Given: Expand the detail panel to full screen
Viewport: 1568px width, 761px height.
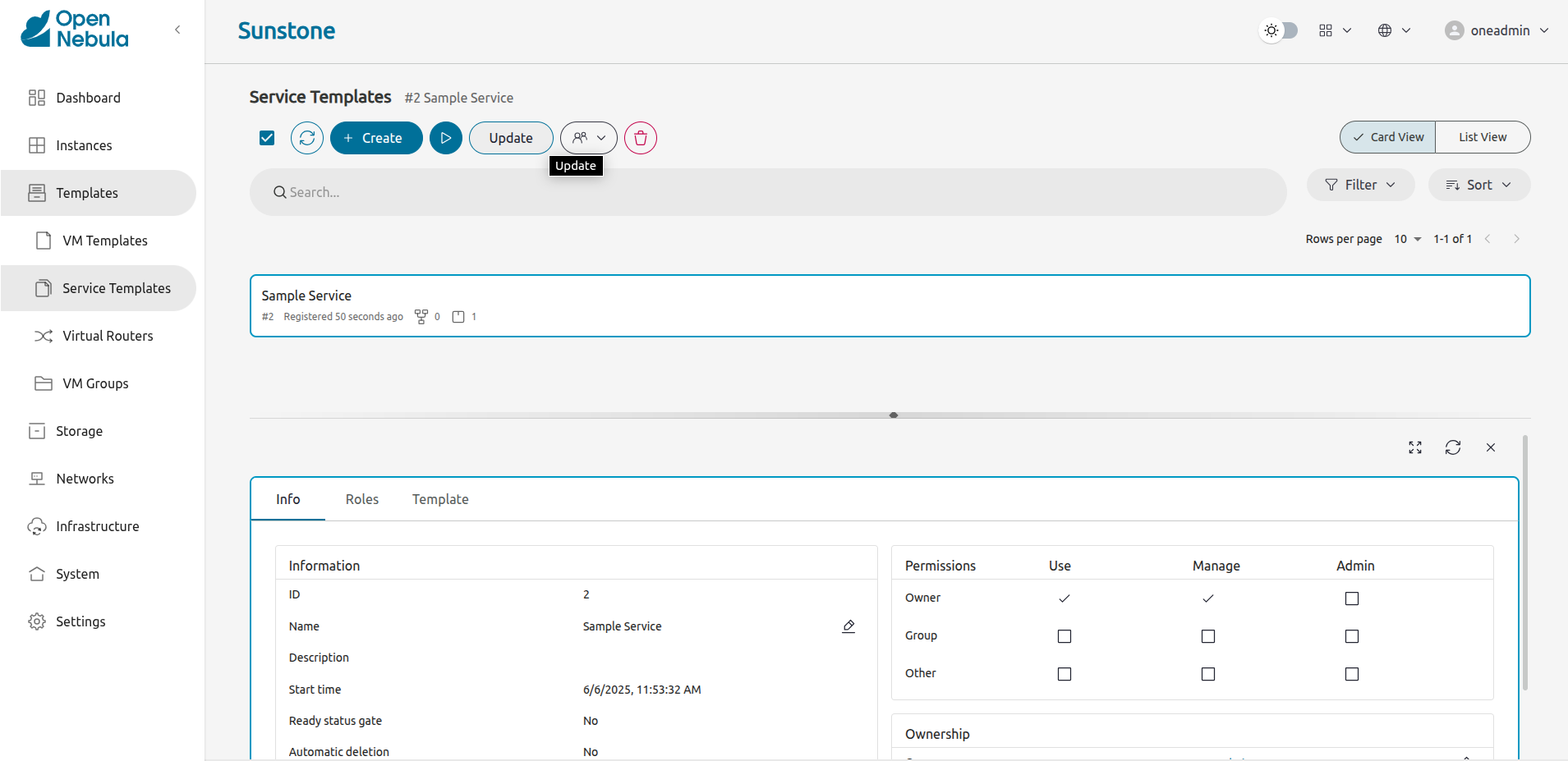Looking at the screenshot, I should click(1414, 447).
